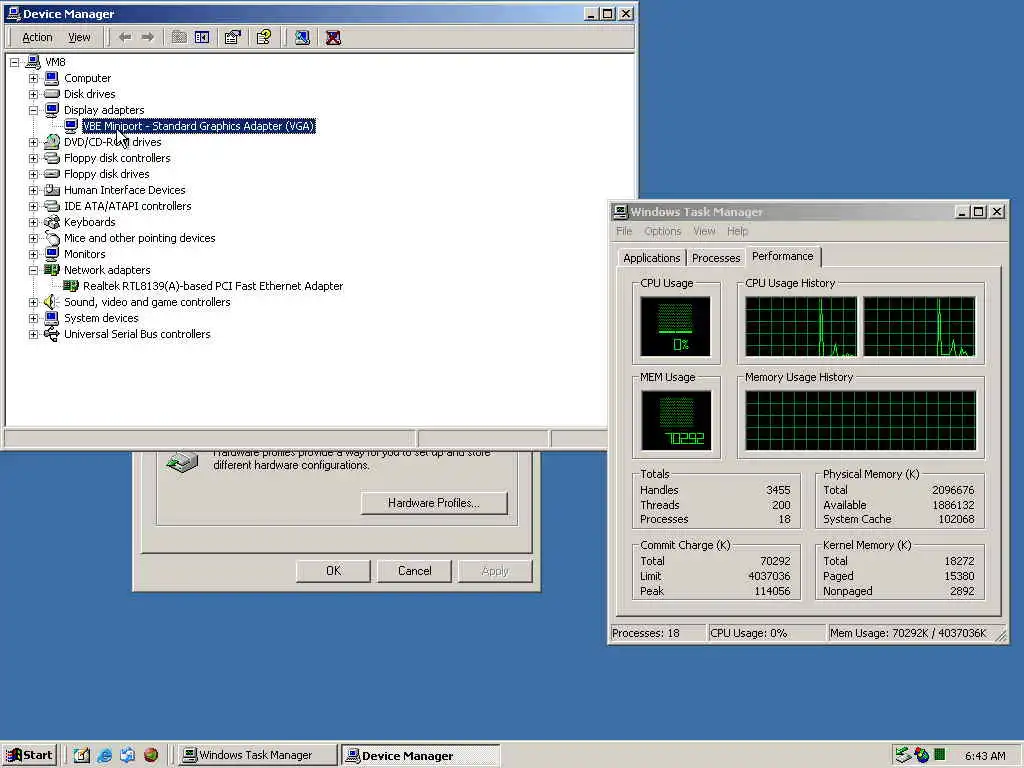The height and width of the screenshot is (768, 1024).
Task: Click the VBE Miniport display adapter icon
Action: point(71,126)
